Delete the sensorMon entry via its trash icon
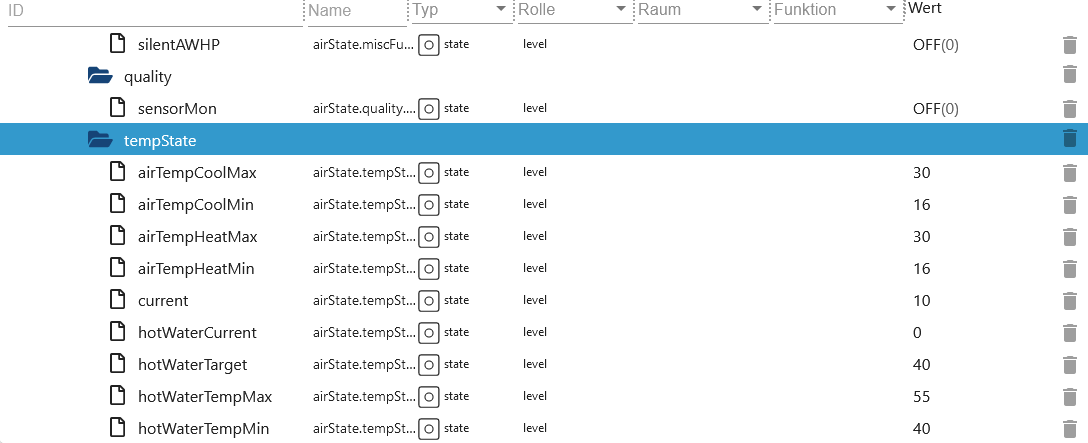 [1069, 109]
